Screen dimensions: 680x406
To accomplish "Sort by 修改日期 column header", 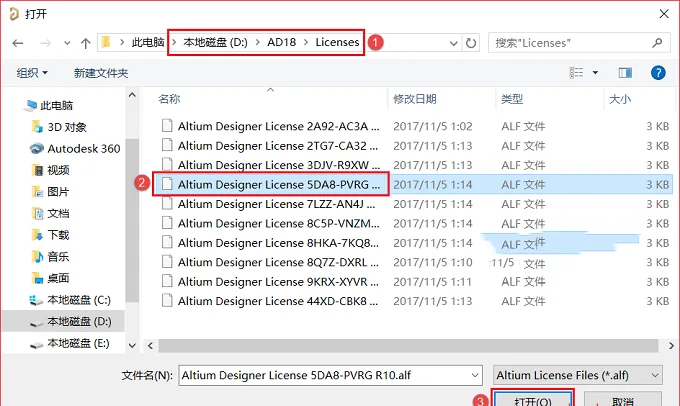I will point(415,99).
